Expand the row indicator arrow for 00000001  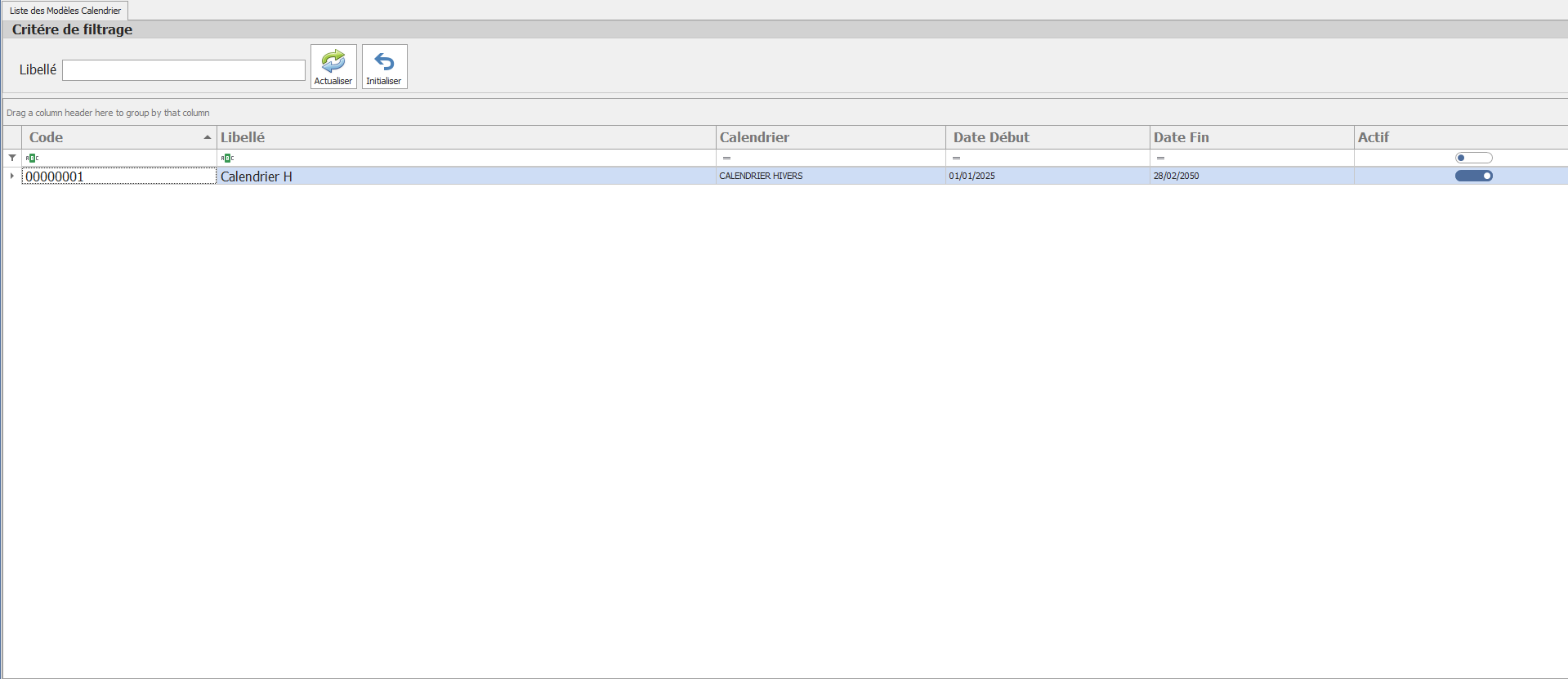point(12,176)
